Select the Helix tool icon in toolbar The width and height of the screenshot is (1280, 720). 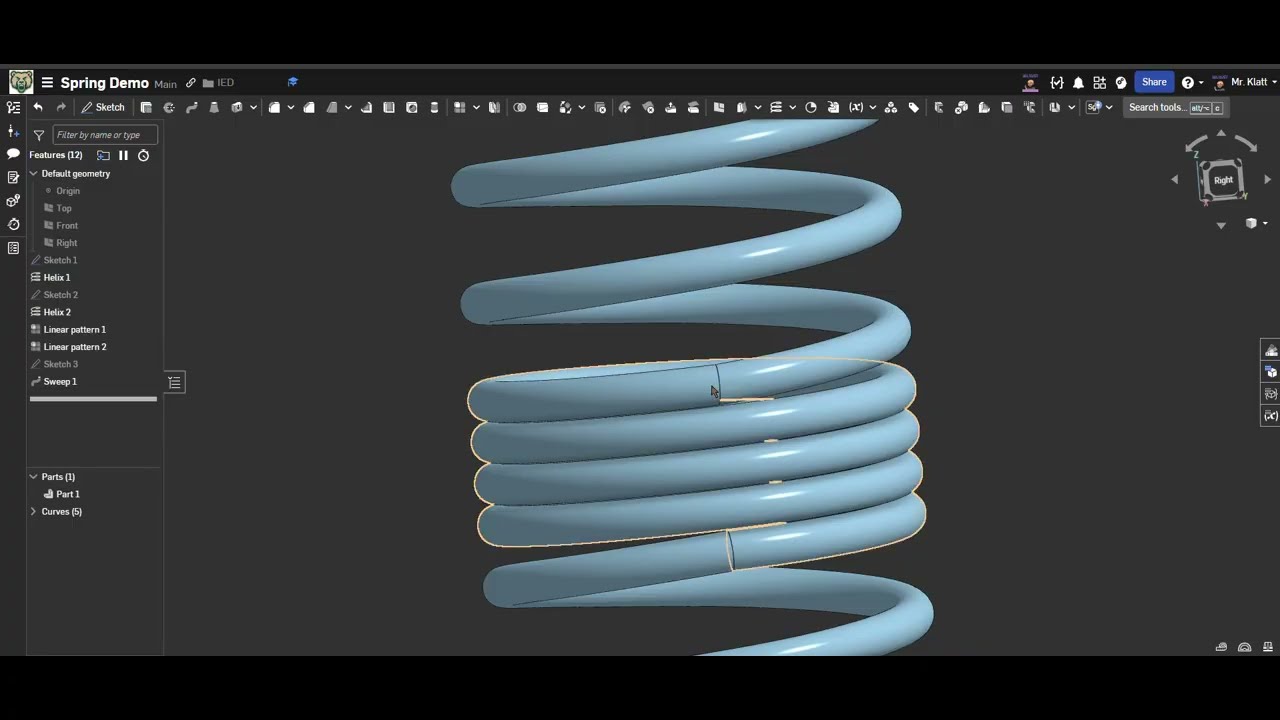click(x=775, y=107)
